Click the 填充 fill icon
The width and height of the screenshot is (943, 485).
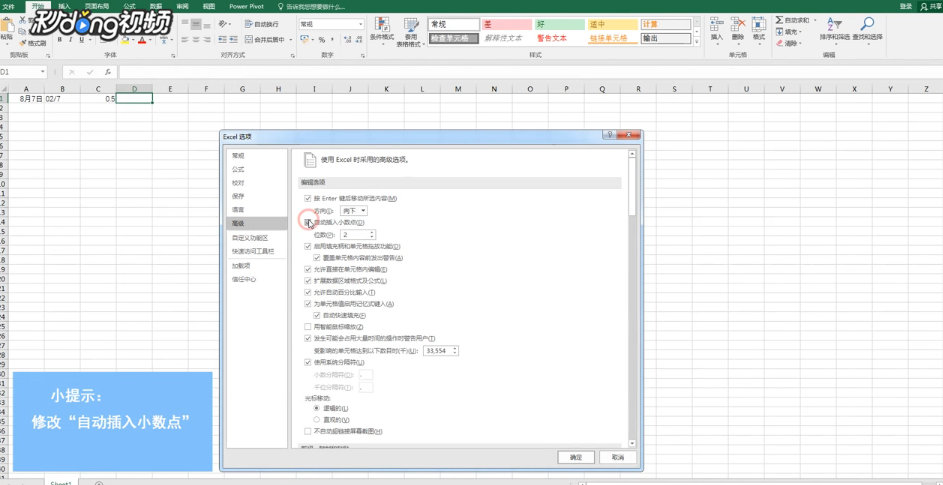point(779,32)
